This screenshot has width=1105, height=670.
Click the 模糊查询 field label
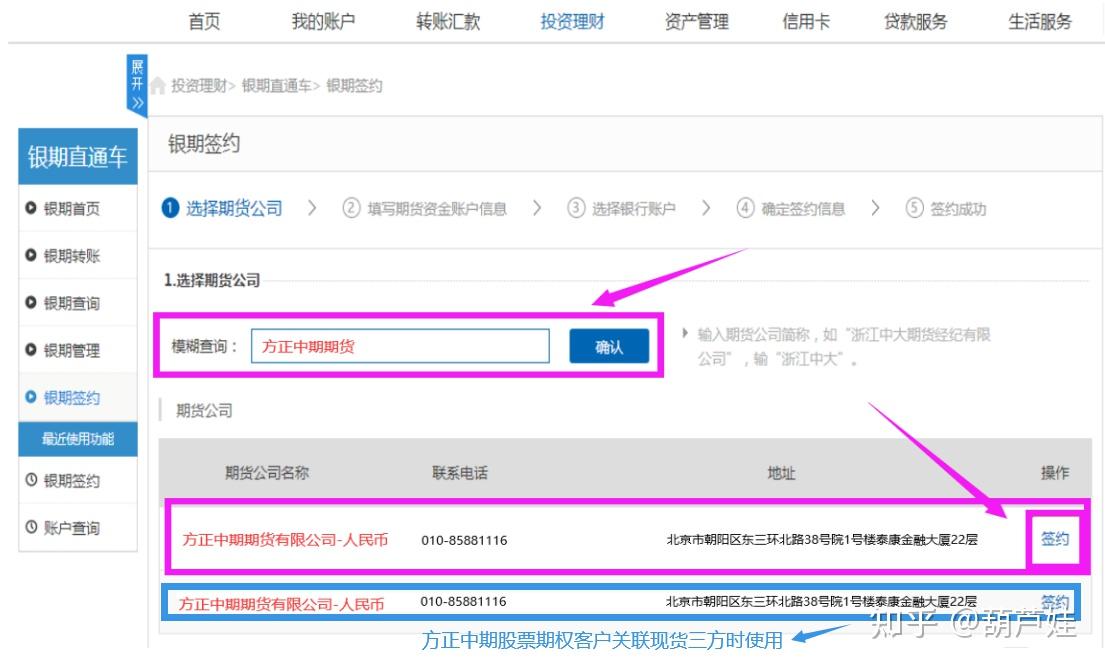point(204,346)
